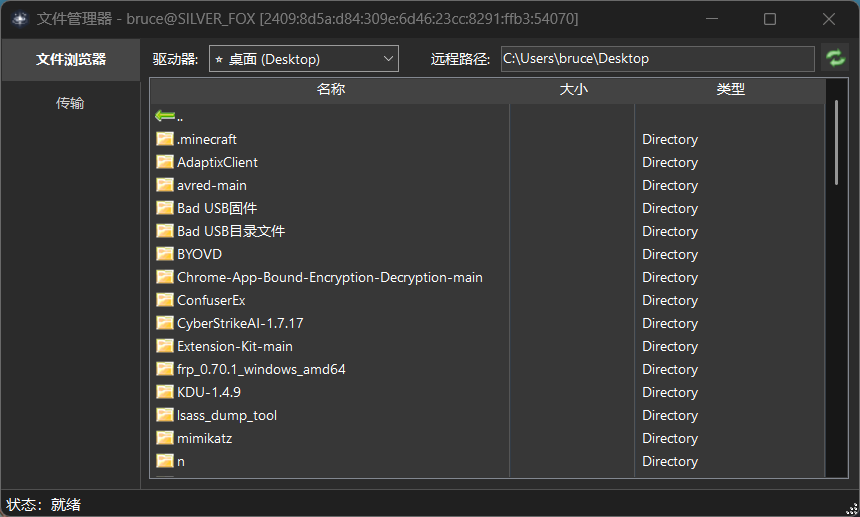Select the 'CyberStrikeAI-1.7.17' folder name
The height and width of the screenshot is (517, 860).
(240, 323)
